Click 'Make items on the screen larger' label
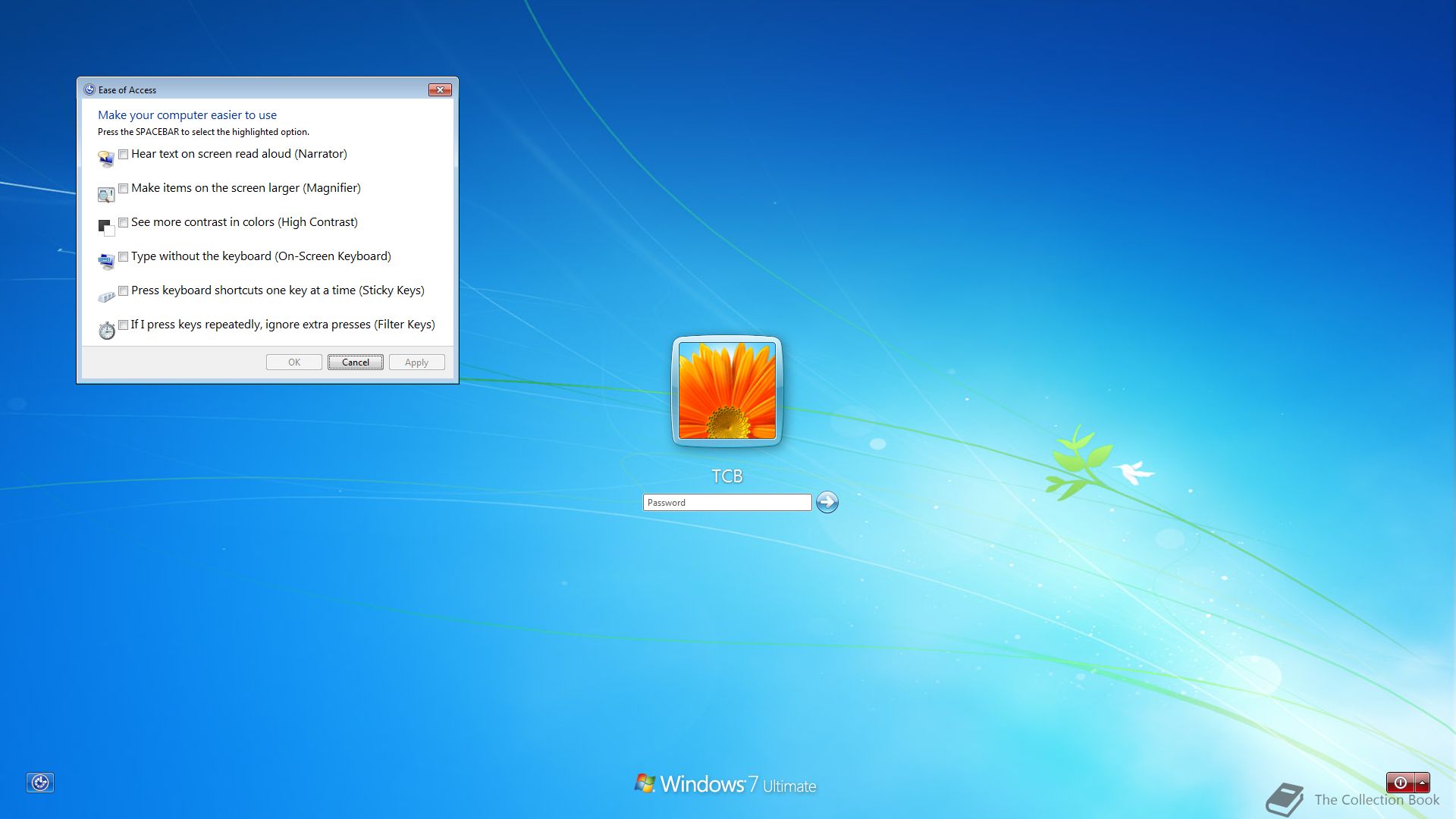This screenshot has width=1456, height=819. point(215,188)
